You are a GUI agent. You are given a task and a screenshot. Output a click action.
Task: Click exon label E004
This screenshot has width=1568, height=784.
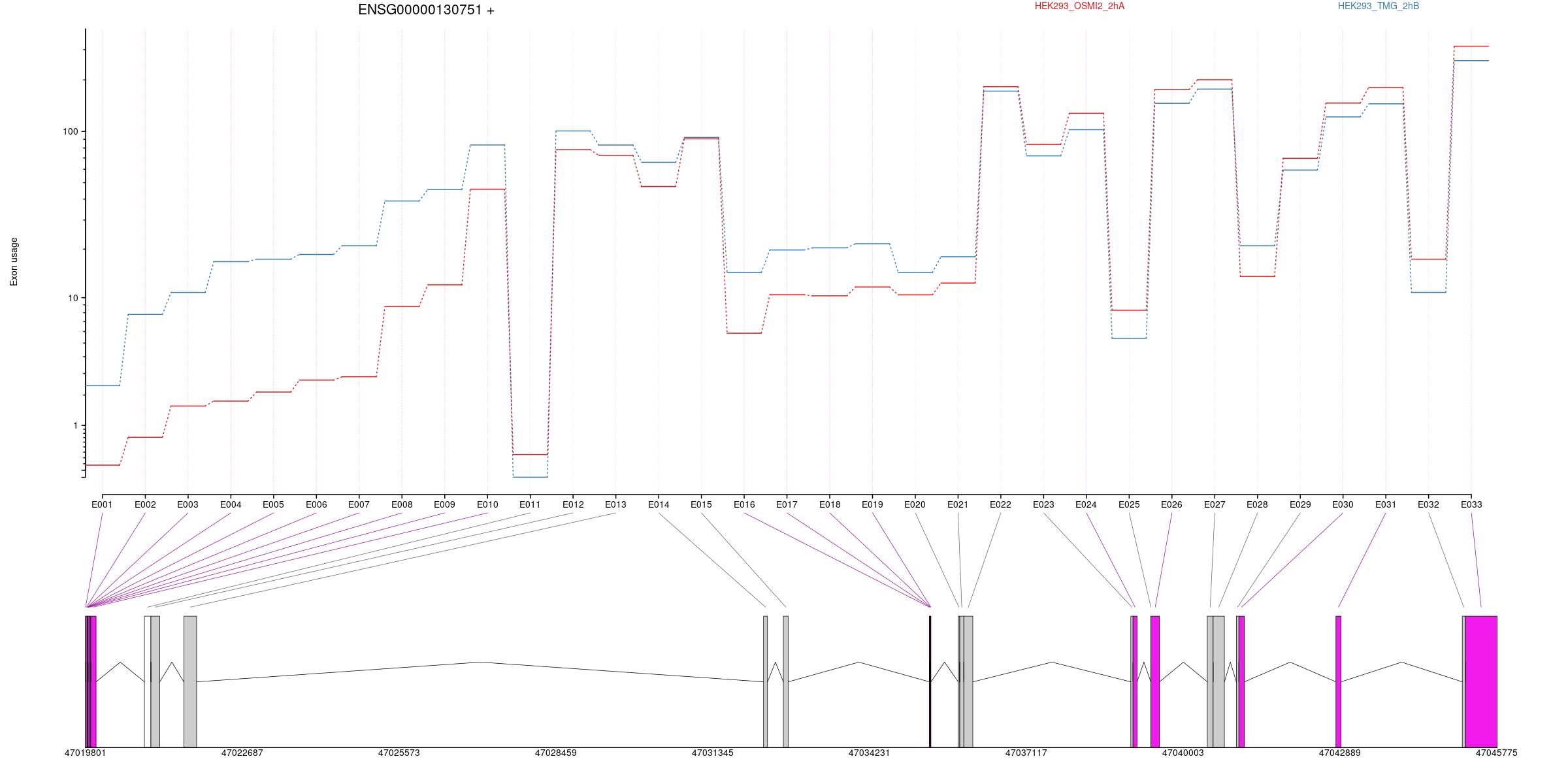click(231, 504)
